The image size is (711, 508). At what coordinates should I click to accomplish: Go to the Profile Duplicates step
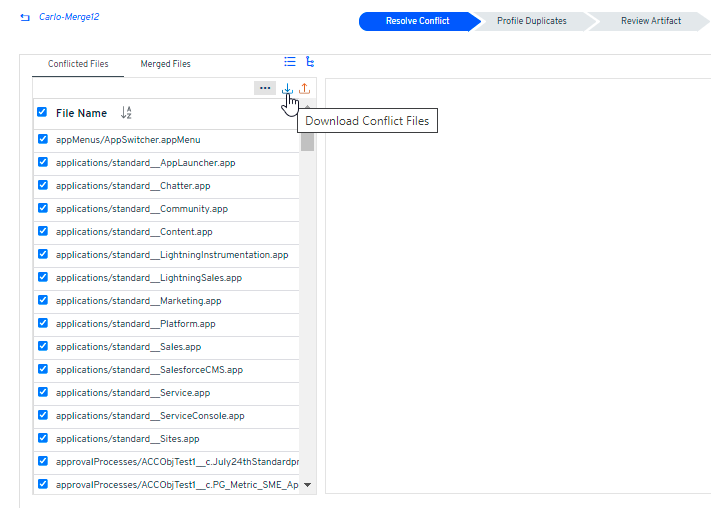[x=531, y=21]
